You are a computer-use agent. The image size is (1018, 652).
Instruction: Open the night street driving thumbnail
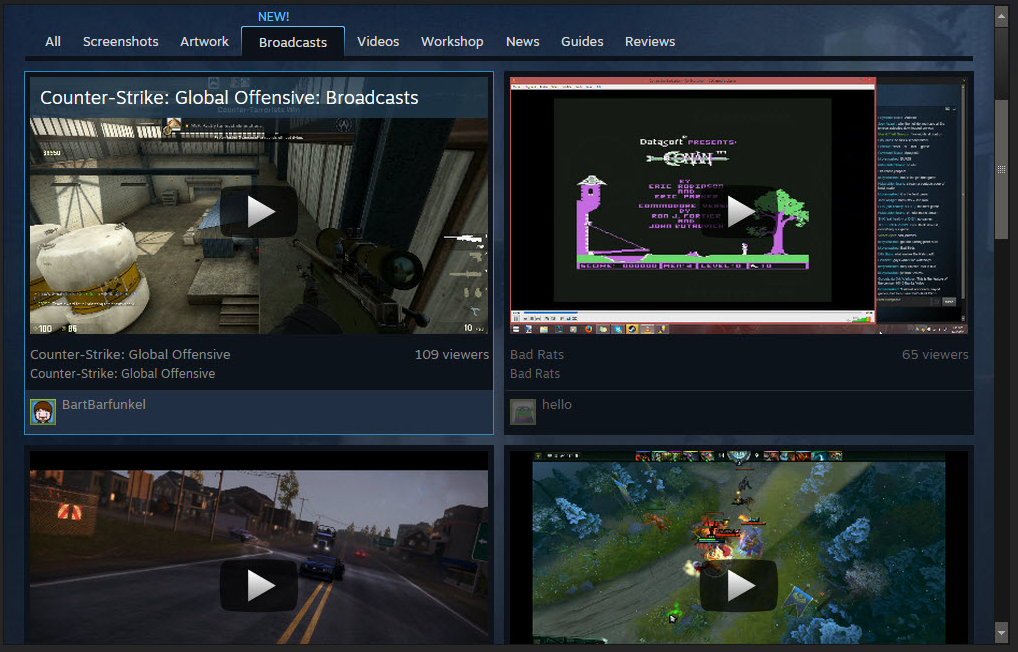click(259, 547)
